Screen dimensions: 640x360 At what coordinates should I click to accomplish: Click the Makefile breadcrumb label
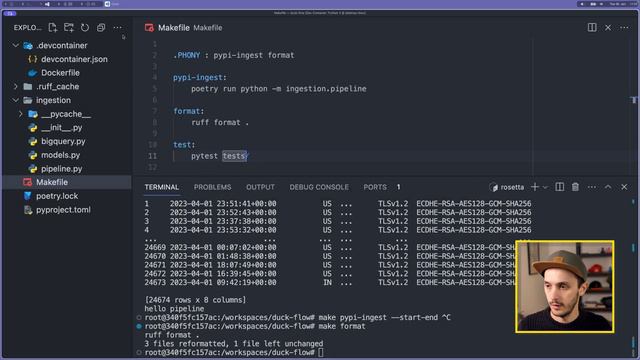(208, 28)
